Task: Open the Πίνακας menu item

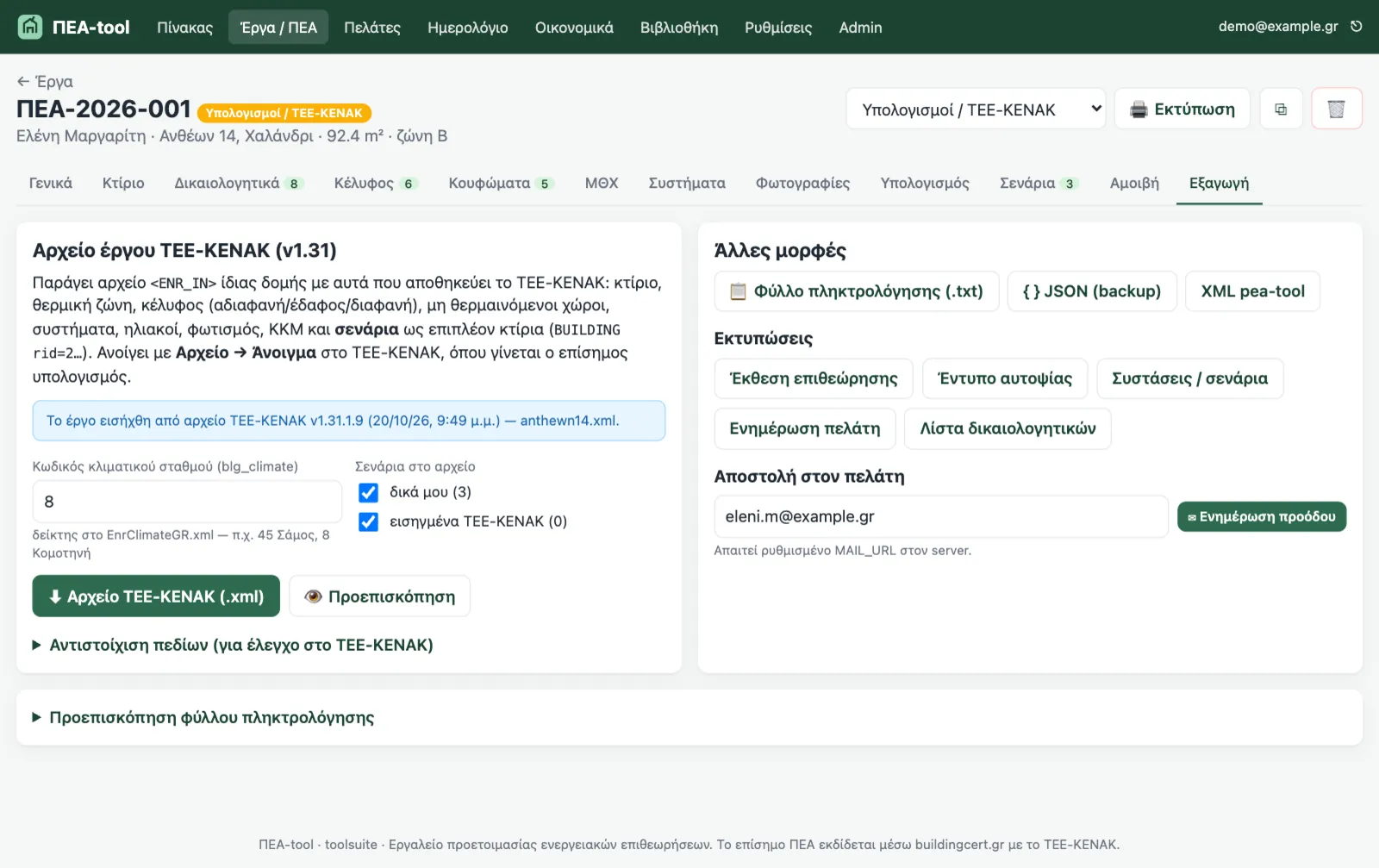Action: click(x=184, y=28)
